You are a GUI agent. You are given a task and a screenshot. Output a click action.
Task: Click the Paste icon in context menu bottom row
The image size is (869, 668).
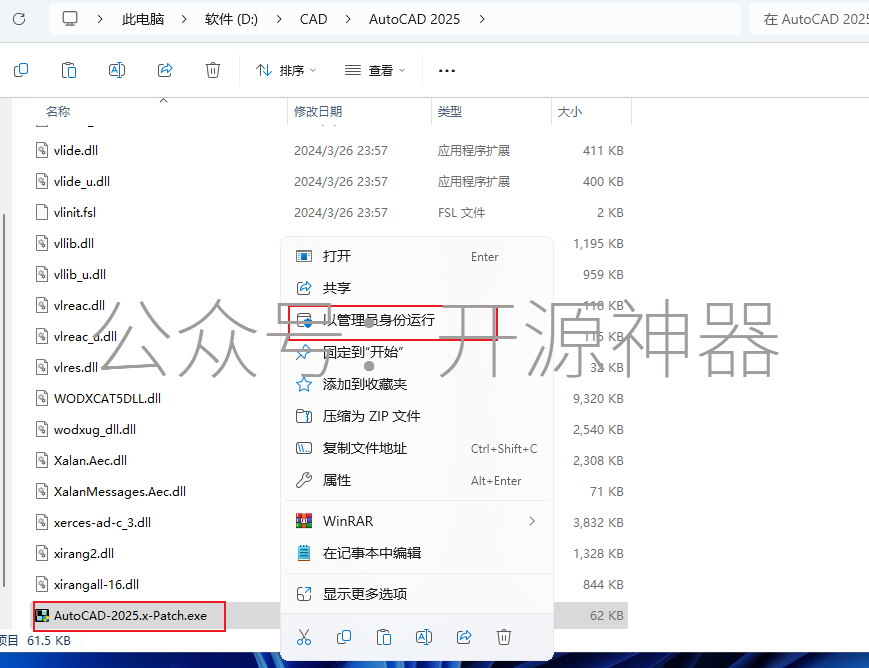point(384,637)
